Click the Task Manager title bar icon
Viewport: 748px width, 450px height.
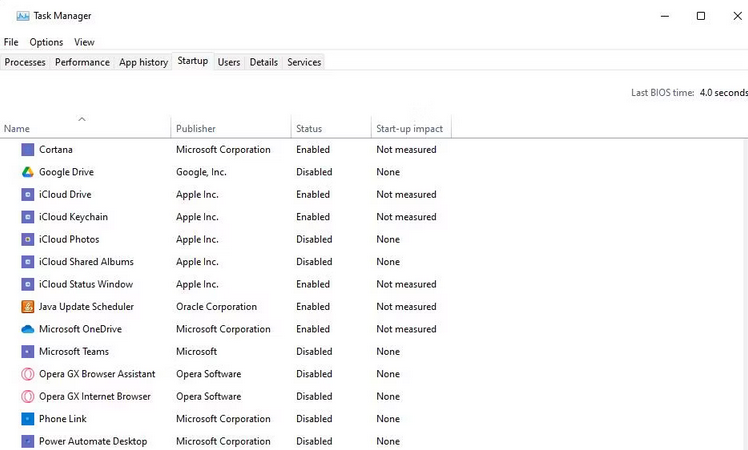click(x=22, y=16)
